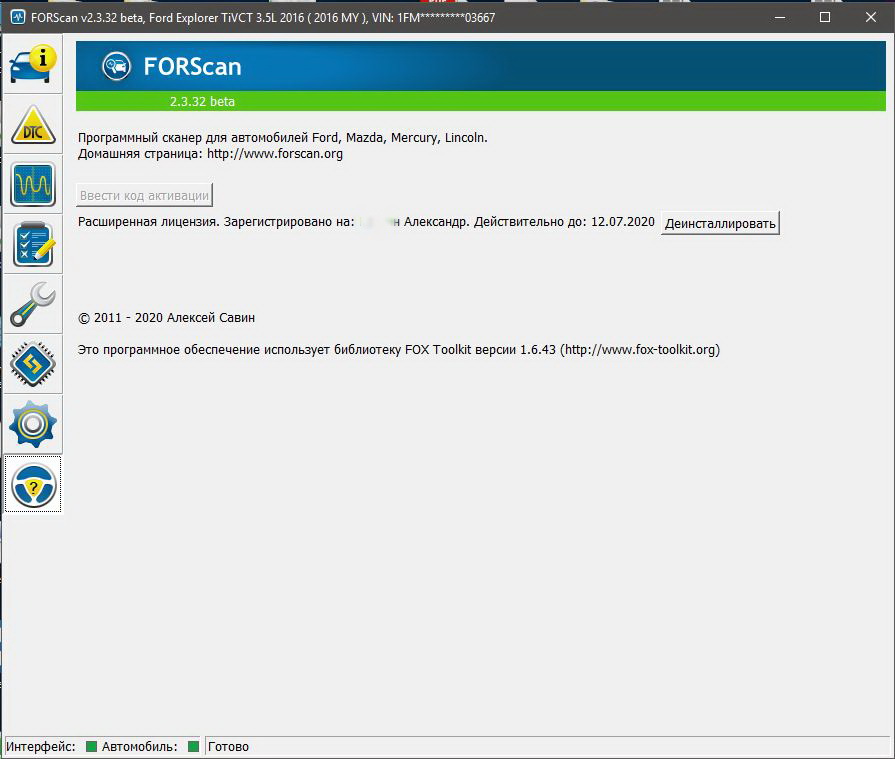Click the fox-toolkit.org URL text

click(x=640, y=350)
